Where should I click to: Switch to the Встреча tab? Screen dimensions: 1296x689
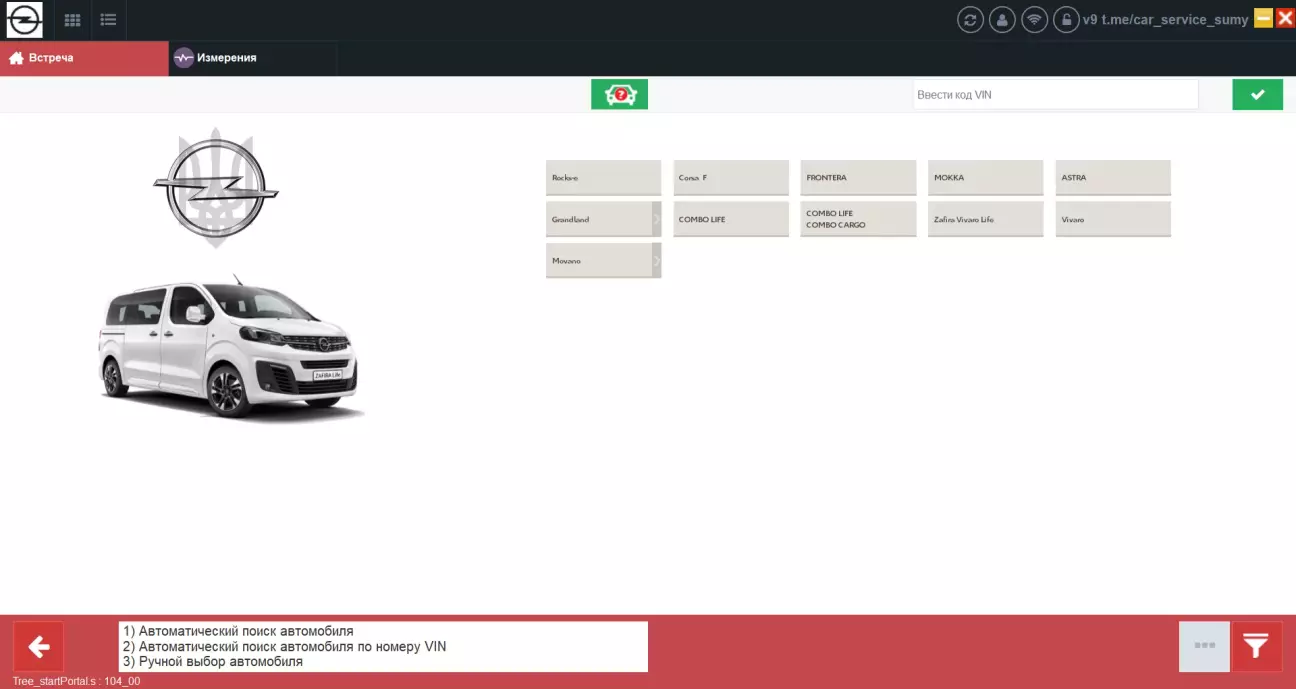(x=84, y=58)
